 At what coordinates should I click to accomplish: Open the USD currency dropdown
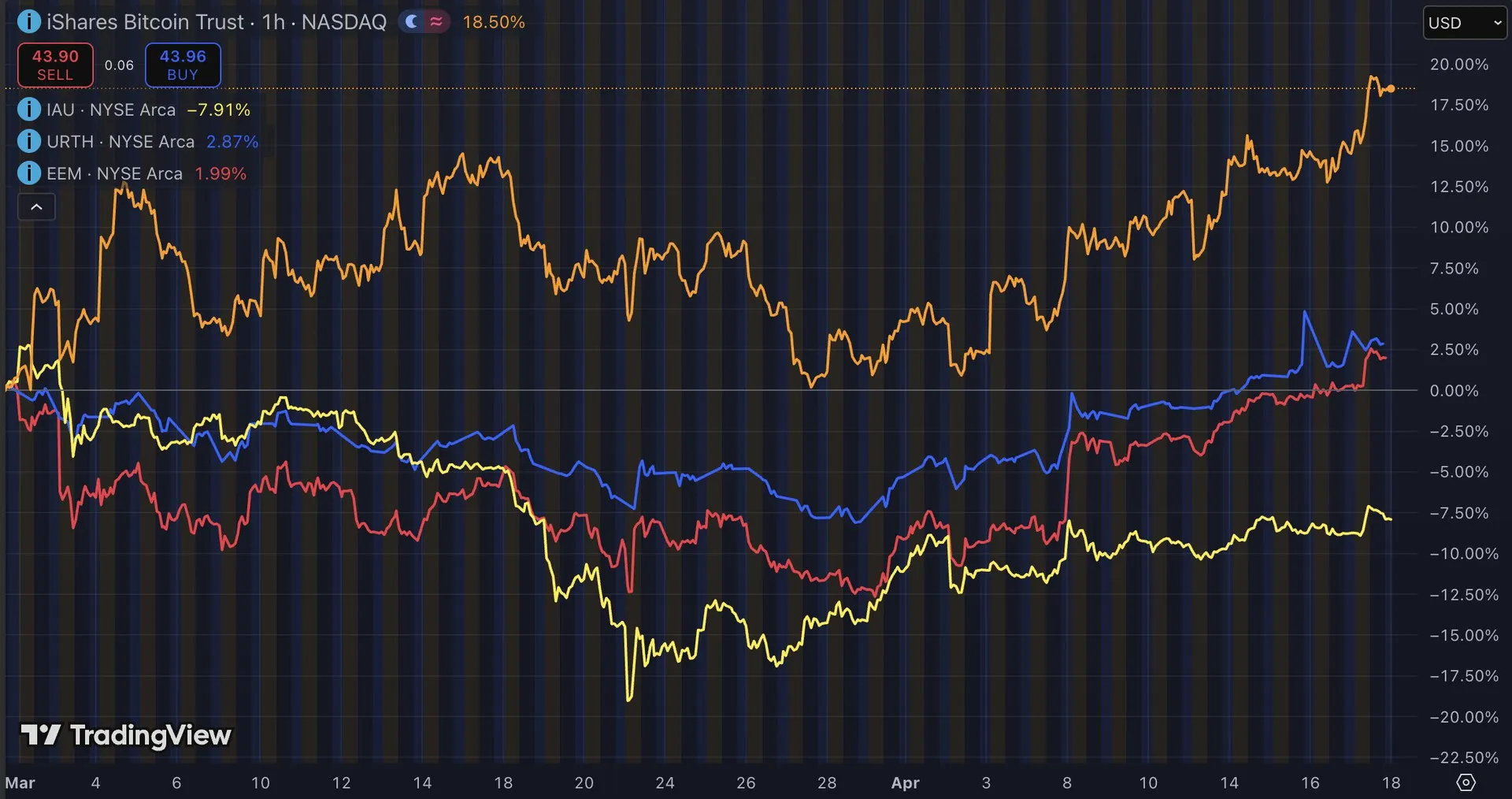(1464, 23)
